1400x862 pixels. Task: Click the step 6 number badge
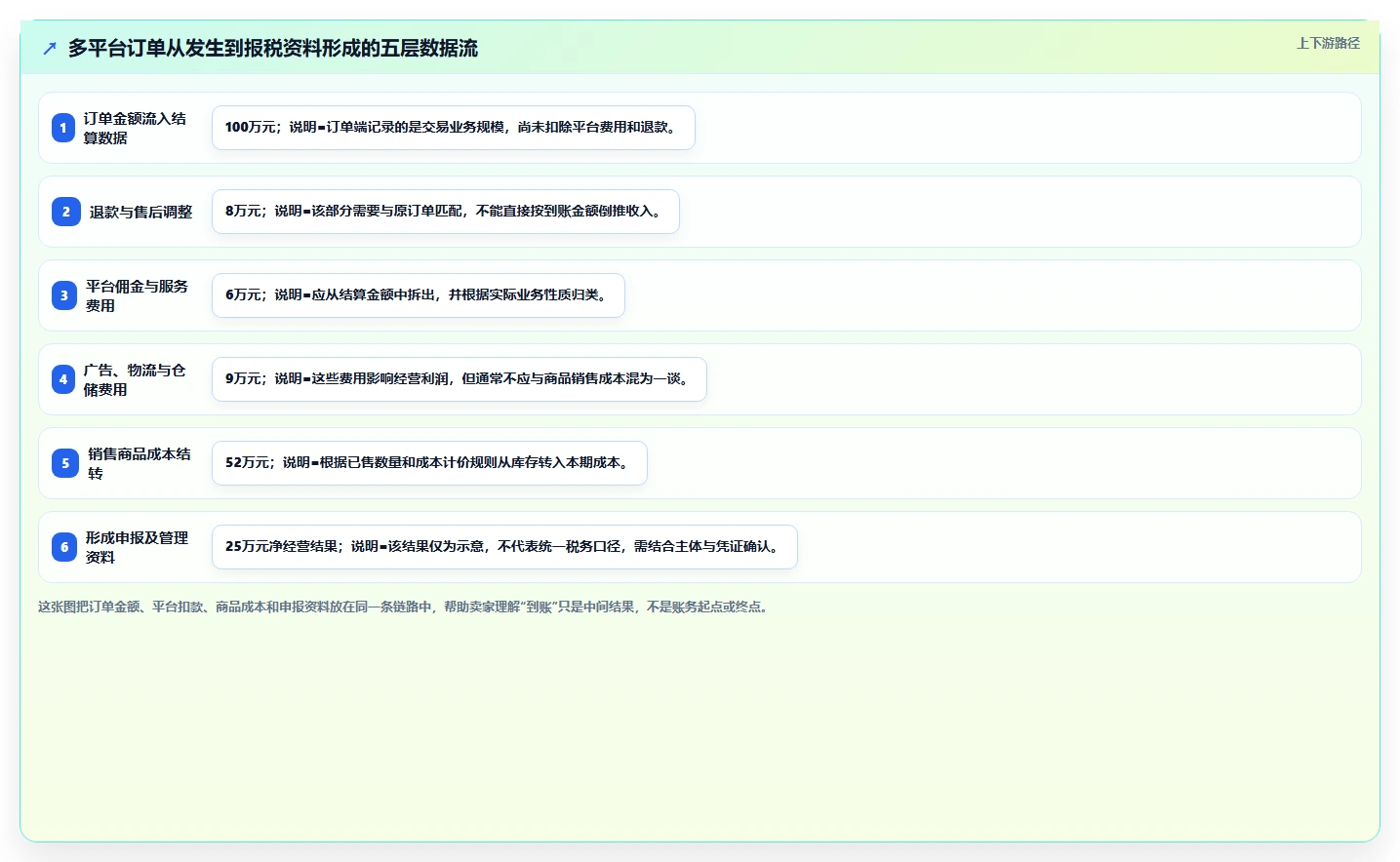point(64,547)
